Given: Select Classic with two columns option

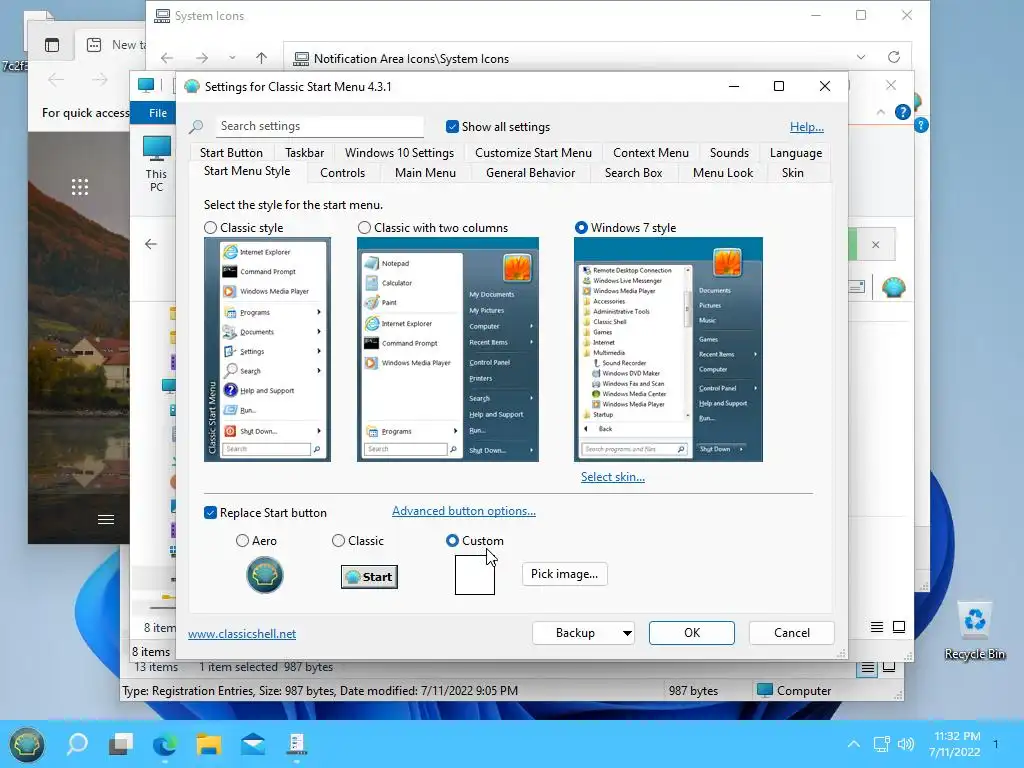Looking at the screenshot, I should (364, 228).
